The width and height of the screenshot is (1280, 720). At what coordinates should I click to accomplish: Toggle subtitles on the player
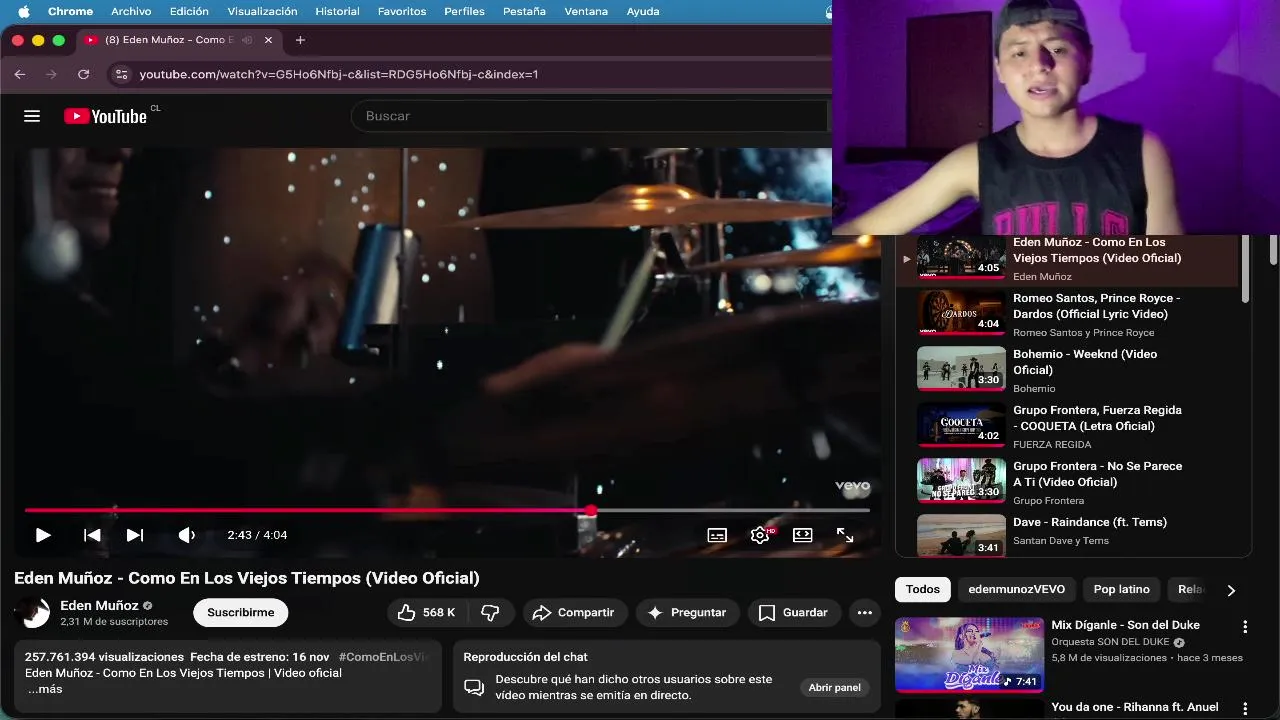(717, 535)
